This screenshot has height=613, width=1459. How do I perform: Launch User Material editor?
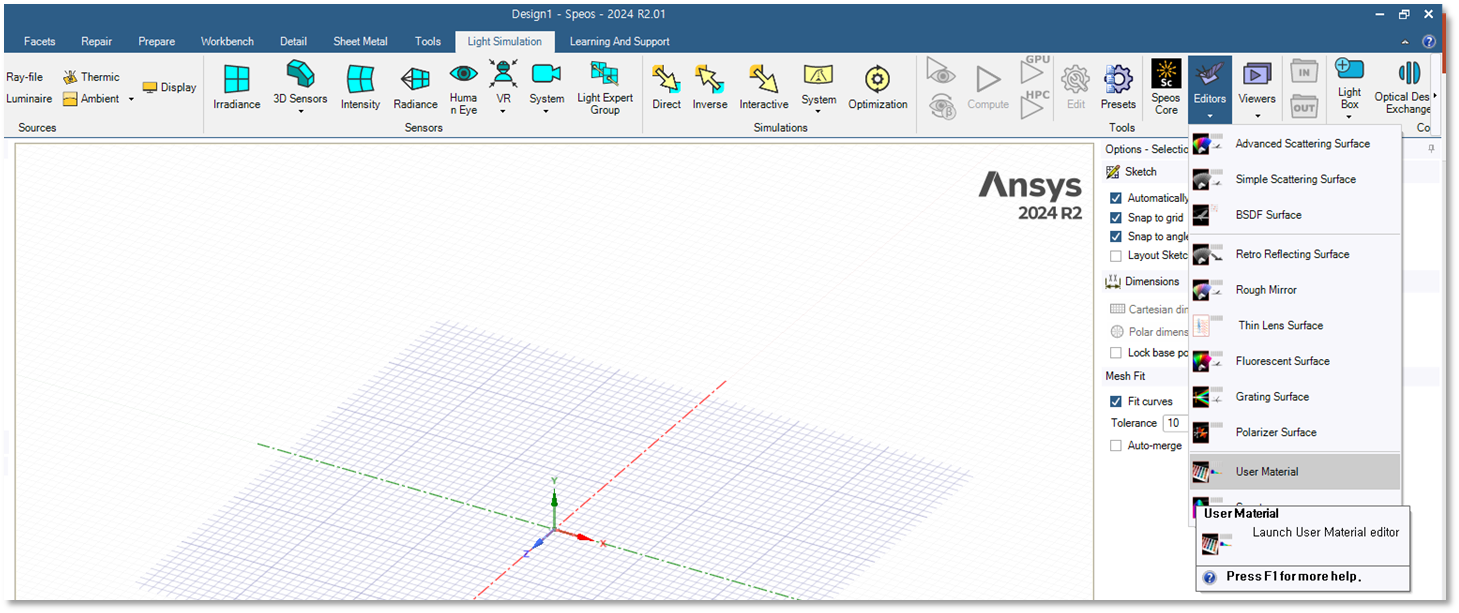coord(1295,472)
